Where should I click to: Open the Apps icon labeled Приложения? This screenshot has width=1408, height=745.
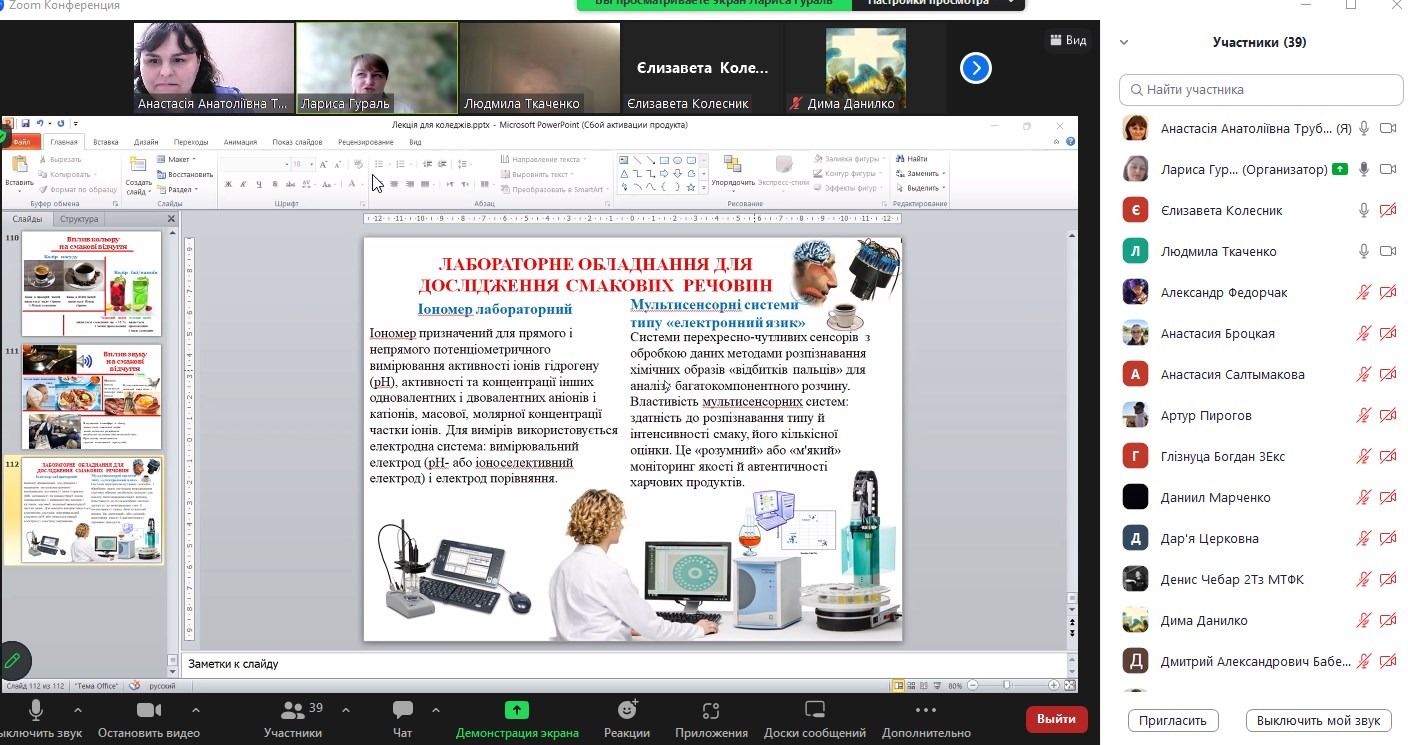click(x=711, y=709)
